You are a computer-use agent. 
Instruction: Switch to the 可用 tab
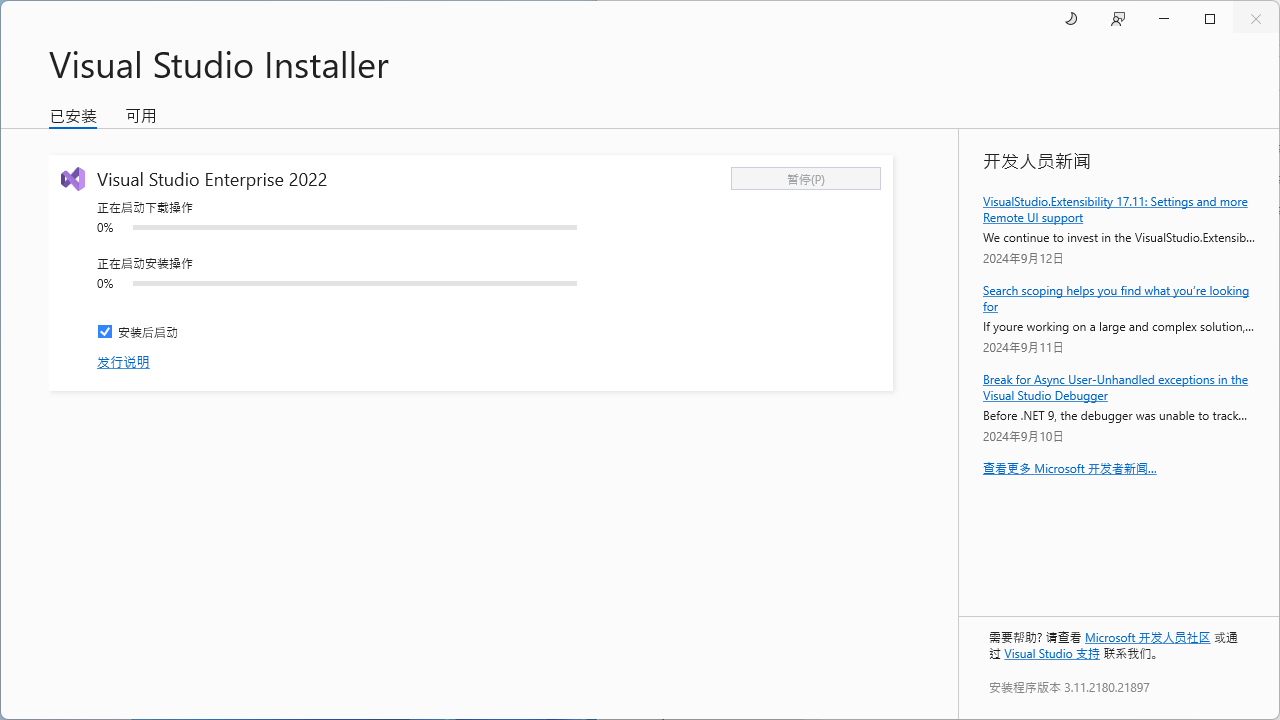pyautogui.click(x=141, y=116)
